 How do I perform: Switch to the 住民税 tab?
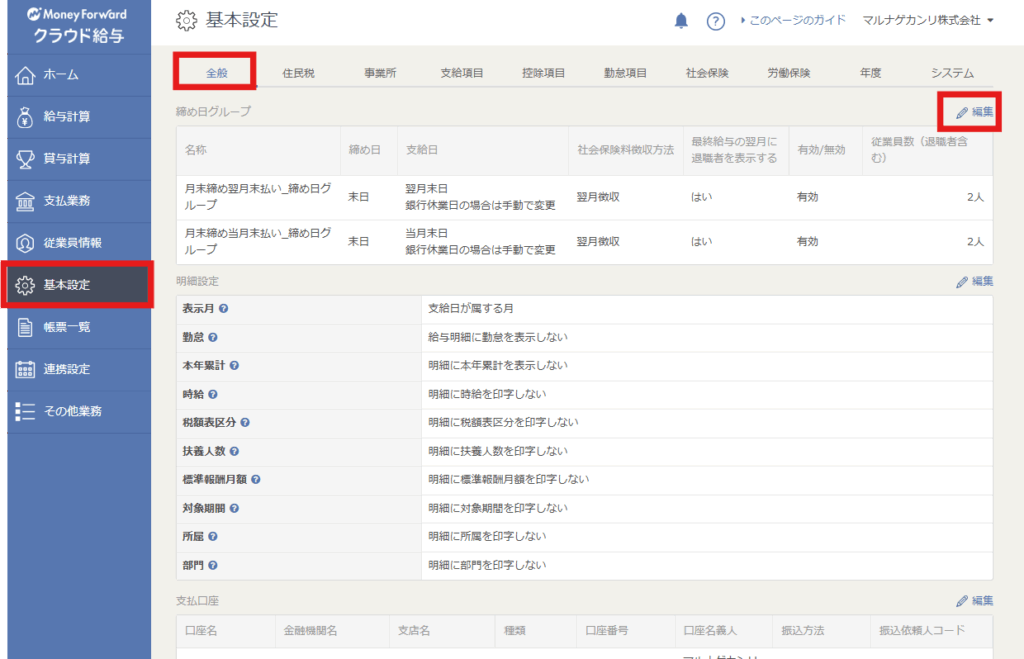pos(298,73)
